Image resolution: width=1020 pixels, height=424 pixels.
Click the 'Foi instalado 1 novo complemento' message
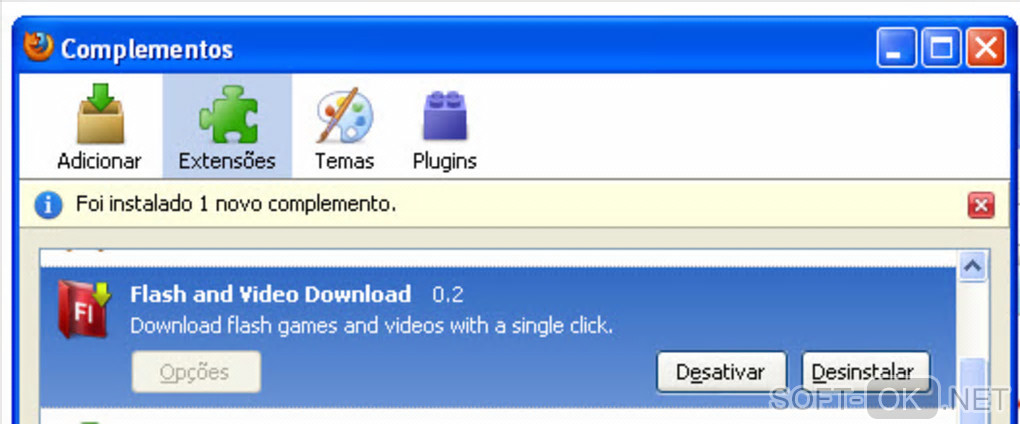(x=236, y=205)
